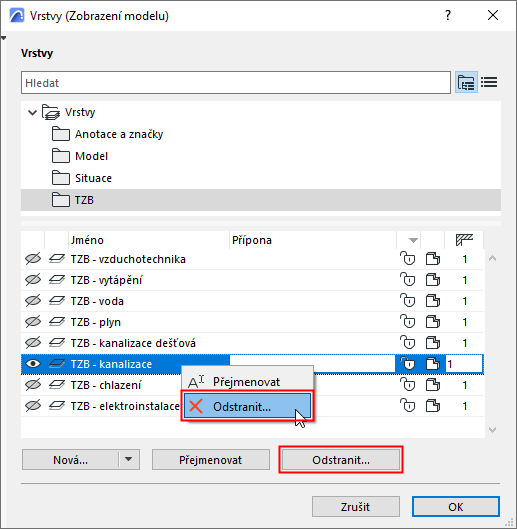The height and width of the screenshot is (529, 517).
Task: Select the Situace folder
Action: 93,178
